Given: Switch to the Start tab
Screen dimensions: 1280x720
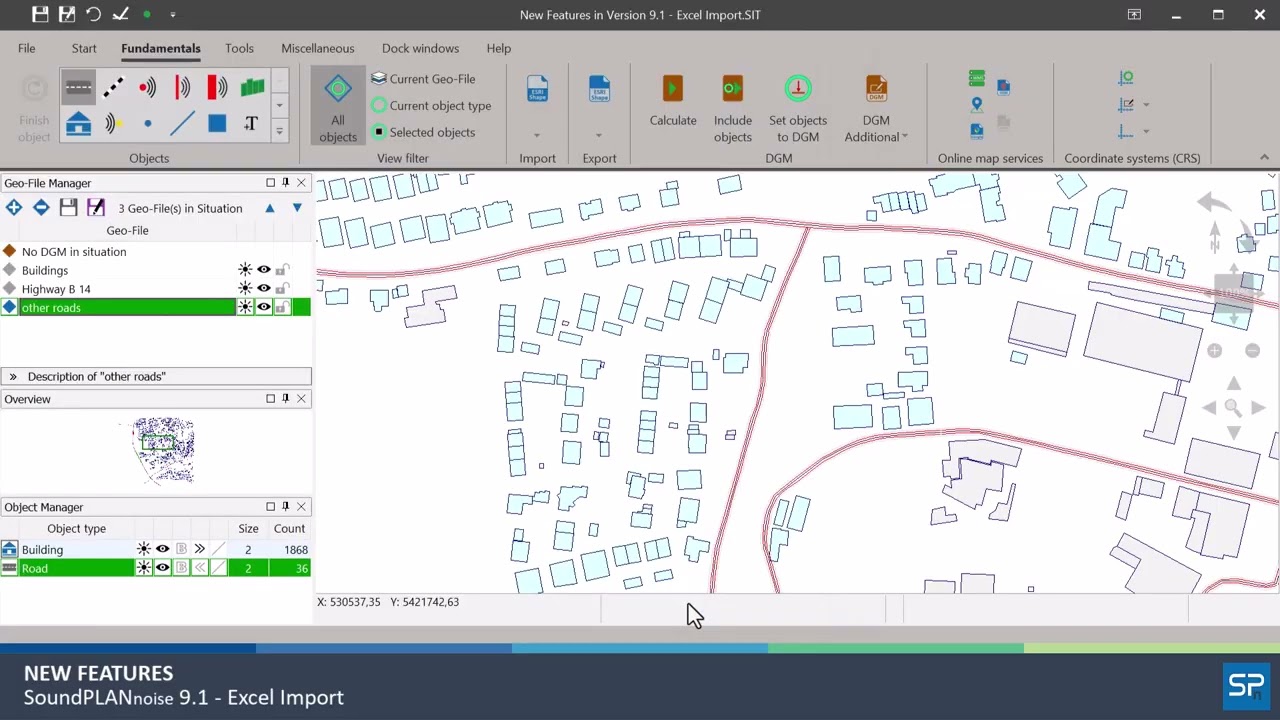Looking at the screenshot, I should [84, 48].
